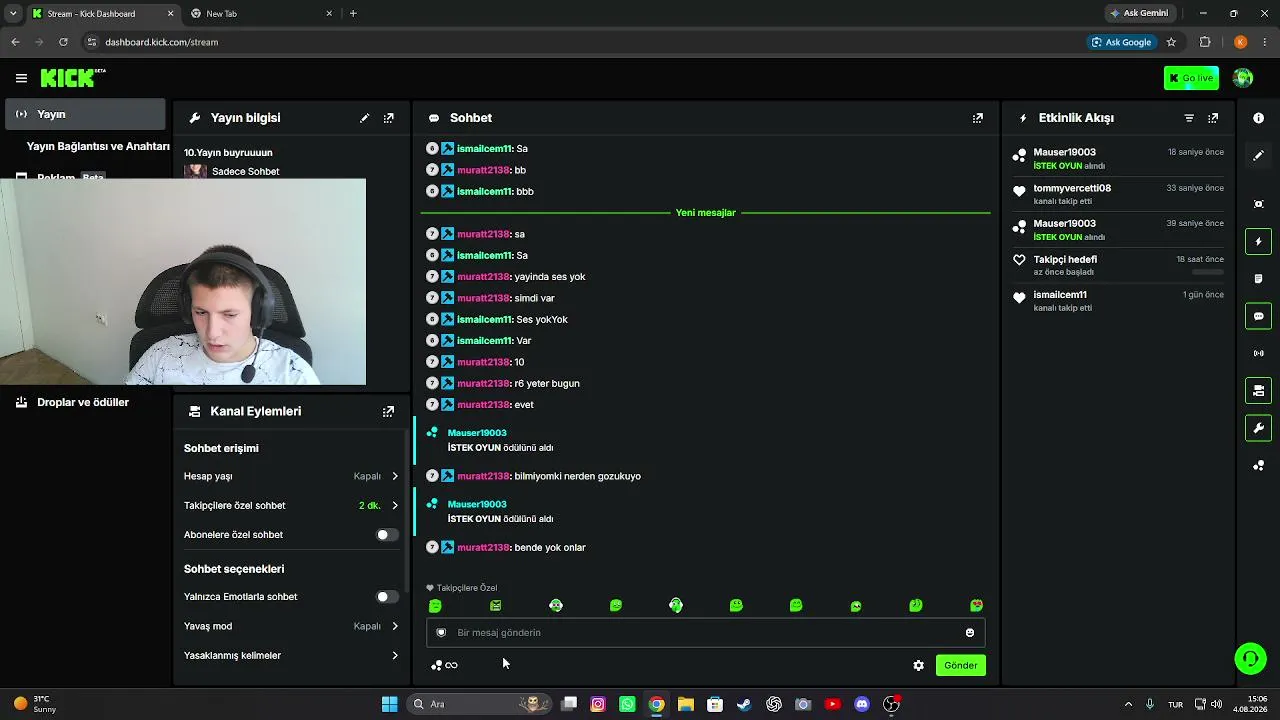Click the green Kick logo

coord(70,78)
